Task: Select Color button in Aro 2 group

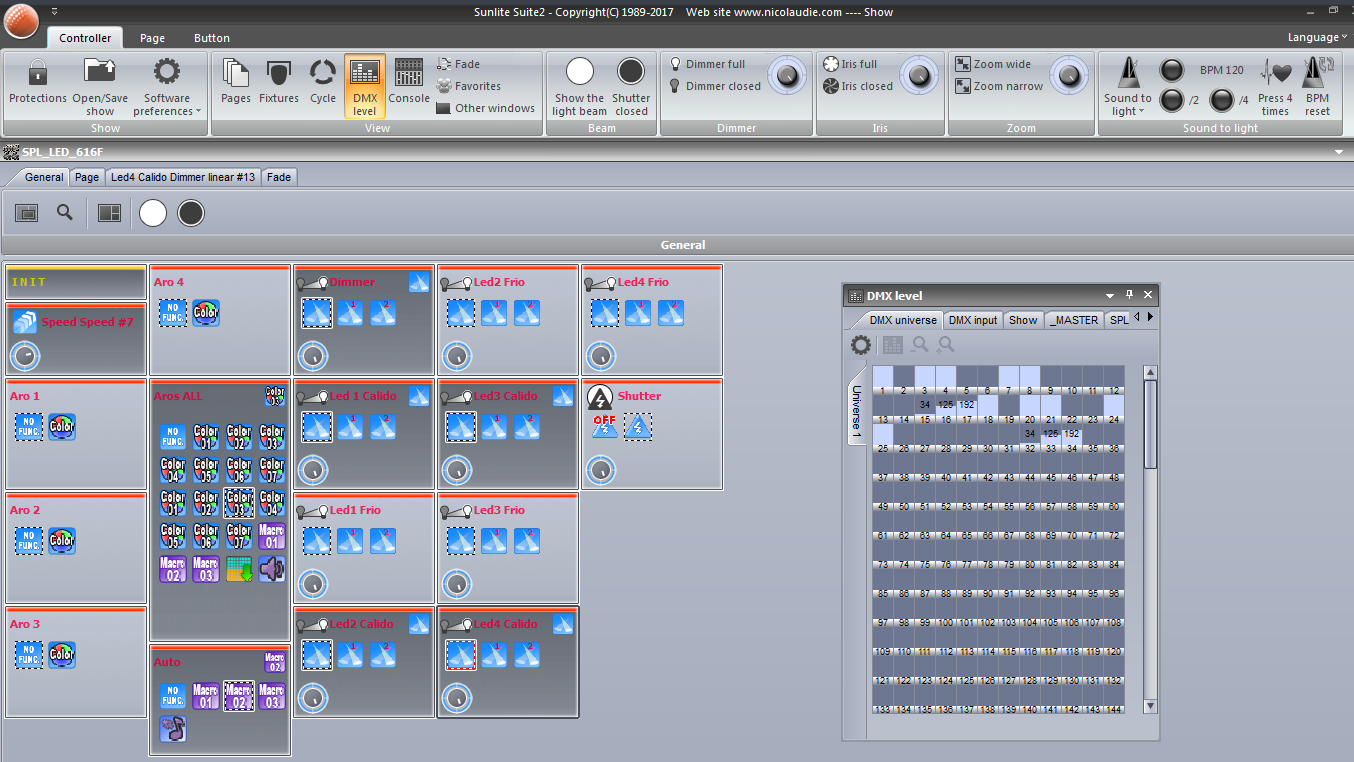Action: click(x=62, y=541)
